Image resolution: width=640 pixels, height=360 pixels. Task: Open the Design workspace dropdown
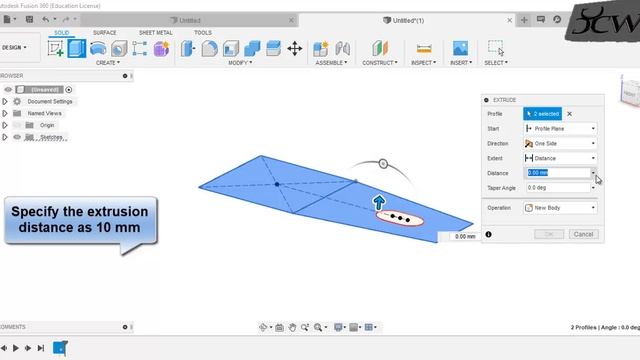point(14,47)
